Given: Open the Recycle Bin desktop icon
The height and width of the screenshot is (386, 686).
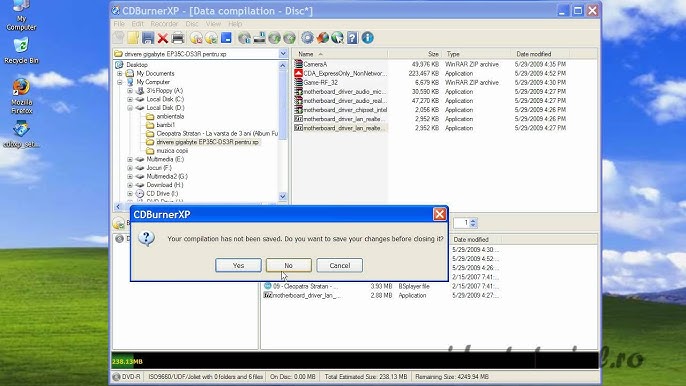Looking at the screenshot, I should point(21,51).
